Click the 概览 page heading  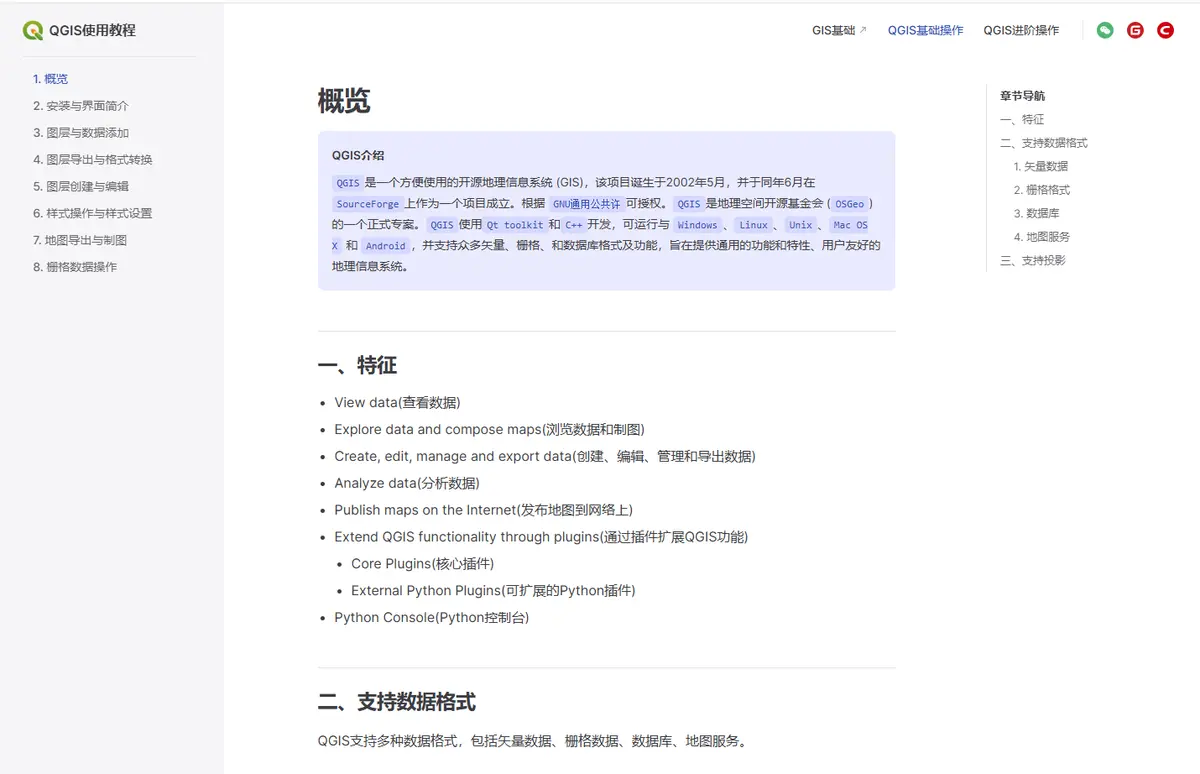tap(344, 101)
